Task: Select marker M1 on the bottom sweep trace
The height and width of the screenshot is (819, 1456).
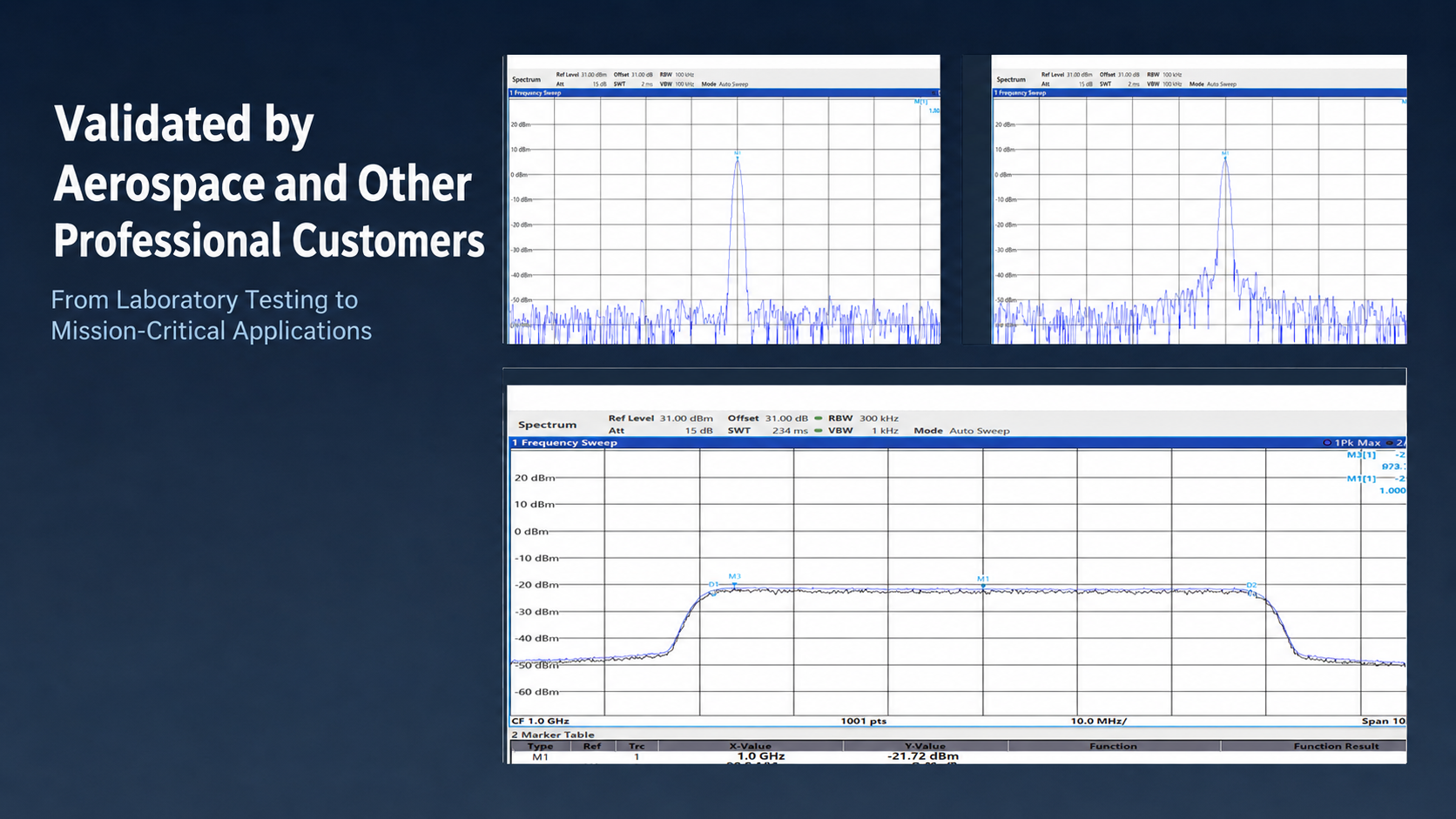Action: 983,581
